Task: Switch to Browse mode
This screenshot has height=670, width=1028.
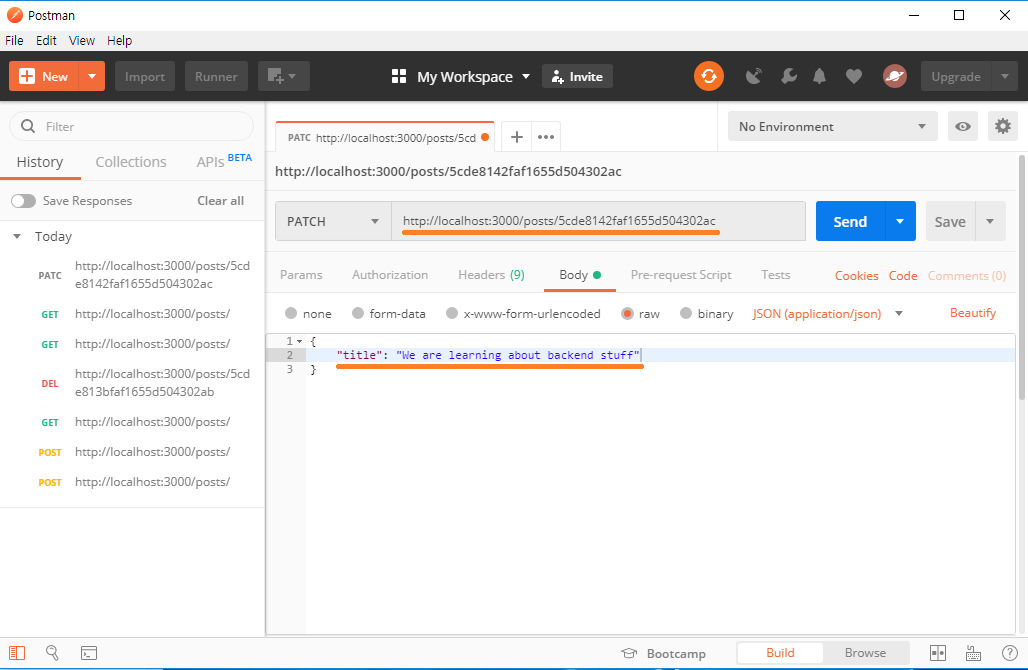Action: tap(865, 653)
